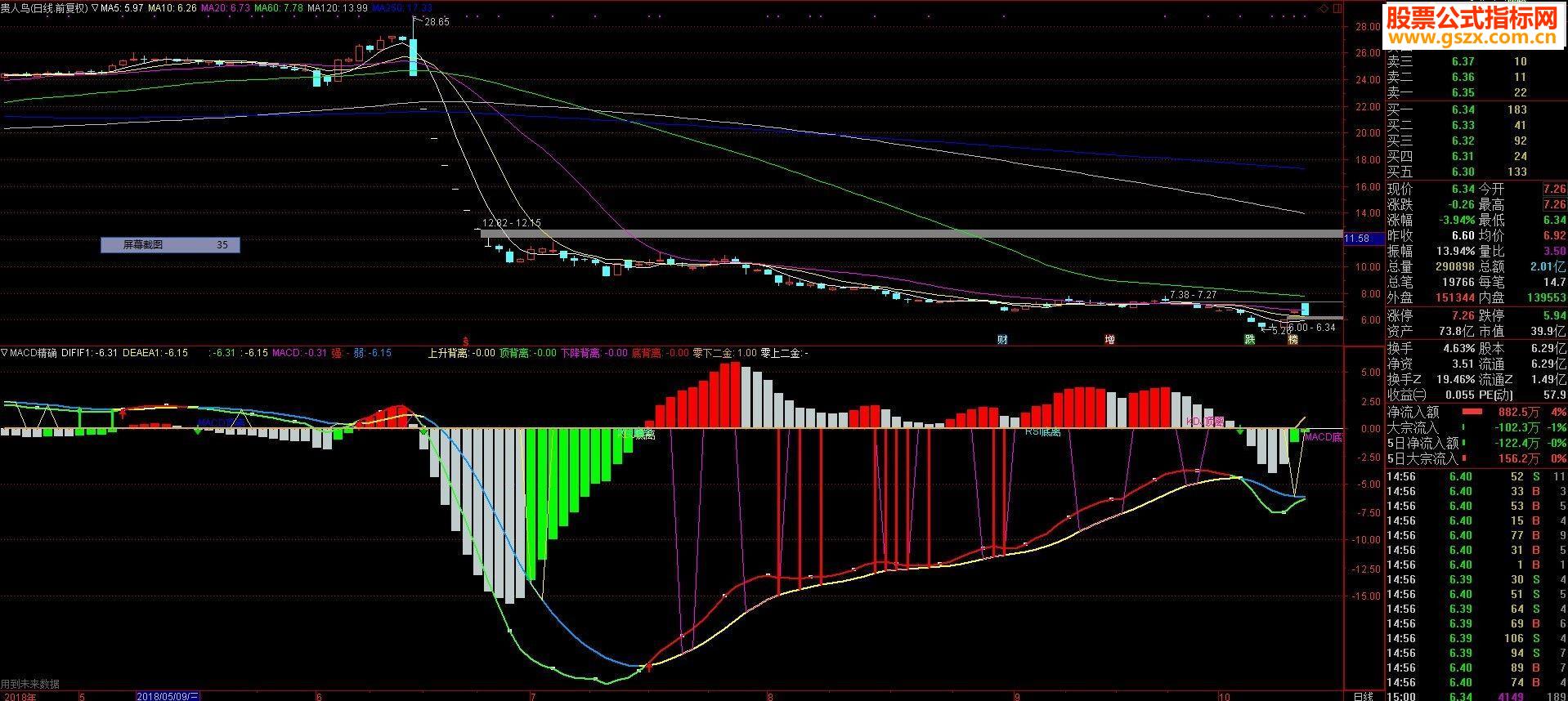Click month 7 on the time axis
Viewport: 1568px width, 701px height.
coord(532,696)
